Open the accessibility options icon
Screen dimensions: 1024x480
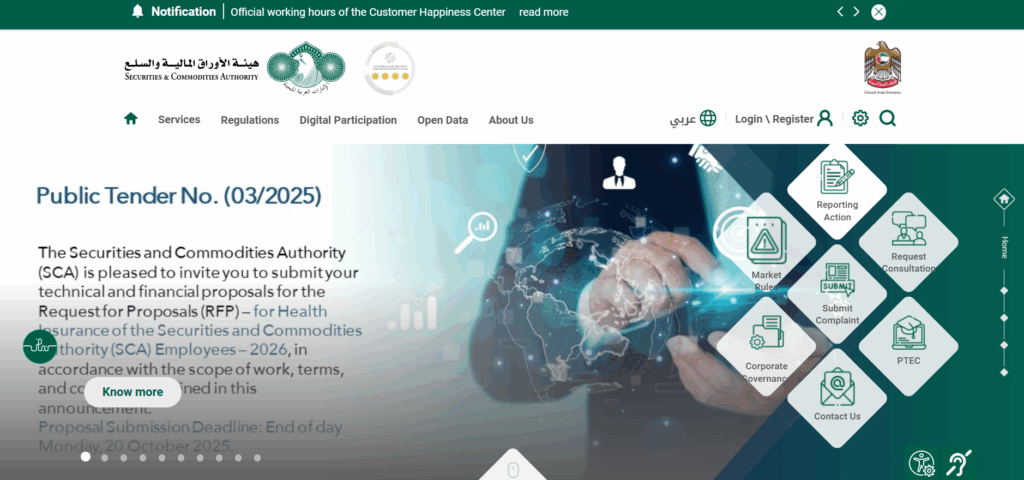(x=921, y=463)
